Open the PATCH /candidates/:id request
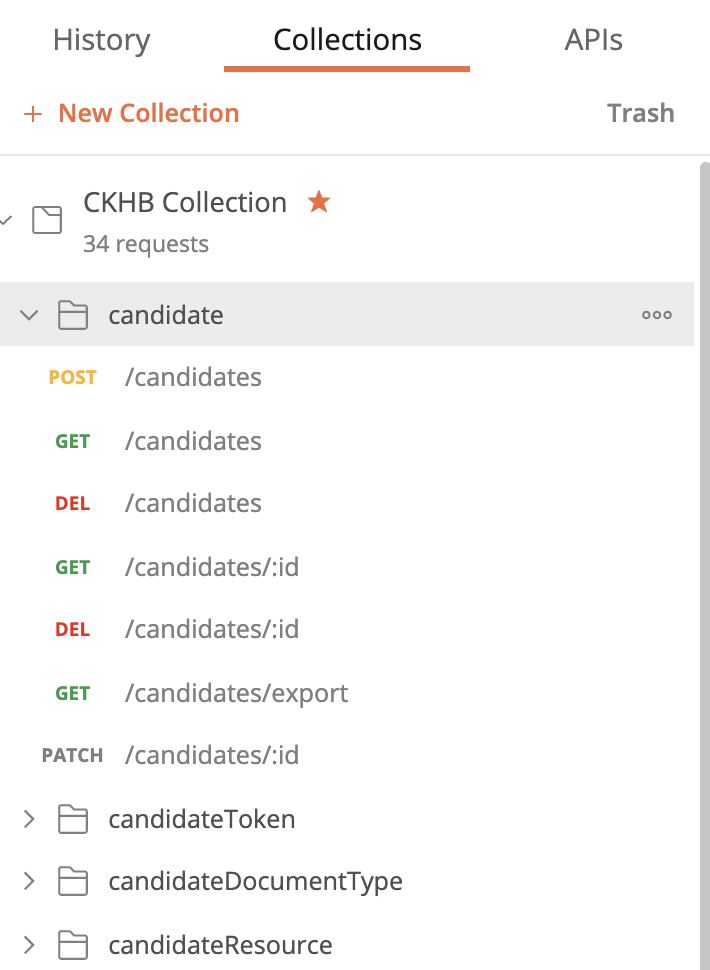This screenshot has width=710, height=970. pyautogui.click(x=211, y=755)
